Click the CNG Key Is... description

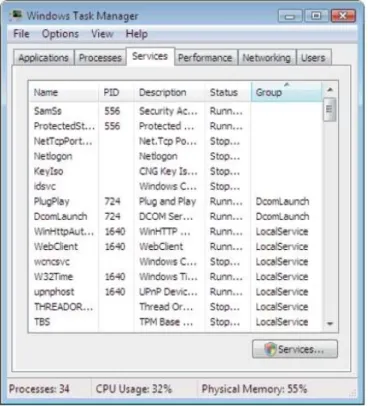pos(168,171)
